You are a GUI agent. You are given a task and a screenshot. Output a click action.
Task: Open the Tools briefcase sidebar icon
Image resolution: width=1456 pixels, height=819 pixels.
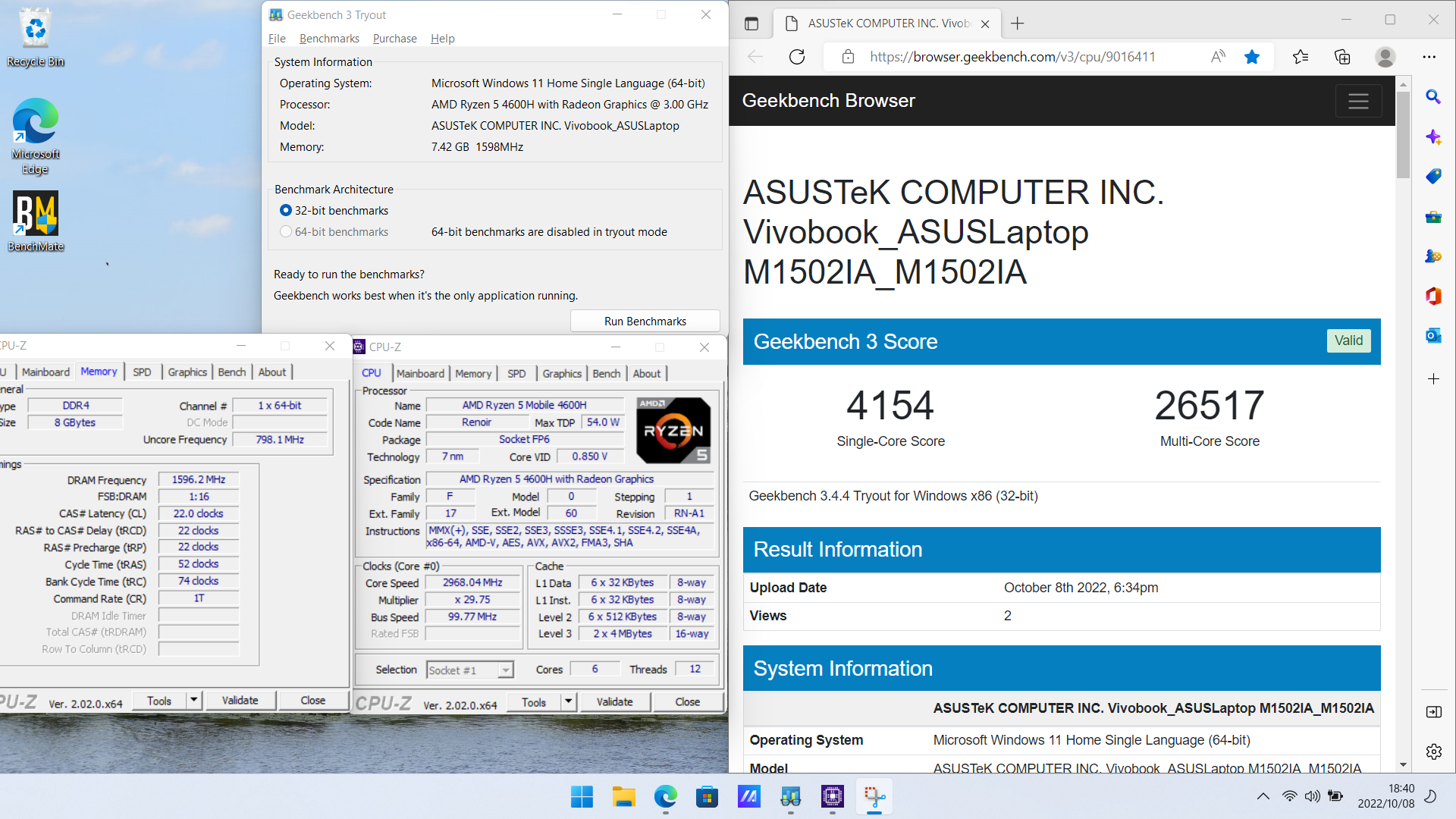click(1433, 217)
